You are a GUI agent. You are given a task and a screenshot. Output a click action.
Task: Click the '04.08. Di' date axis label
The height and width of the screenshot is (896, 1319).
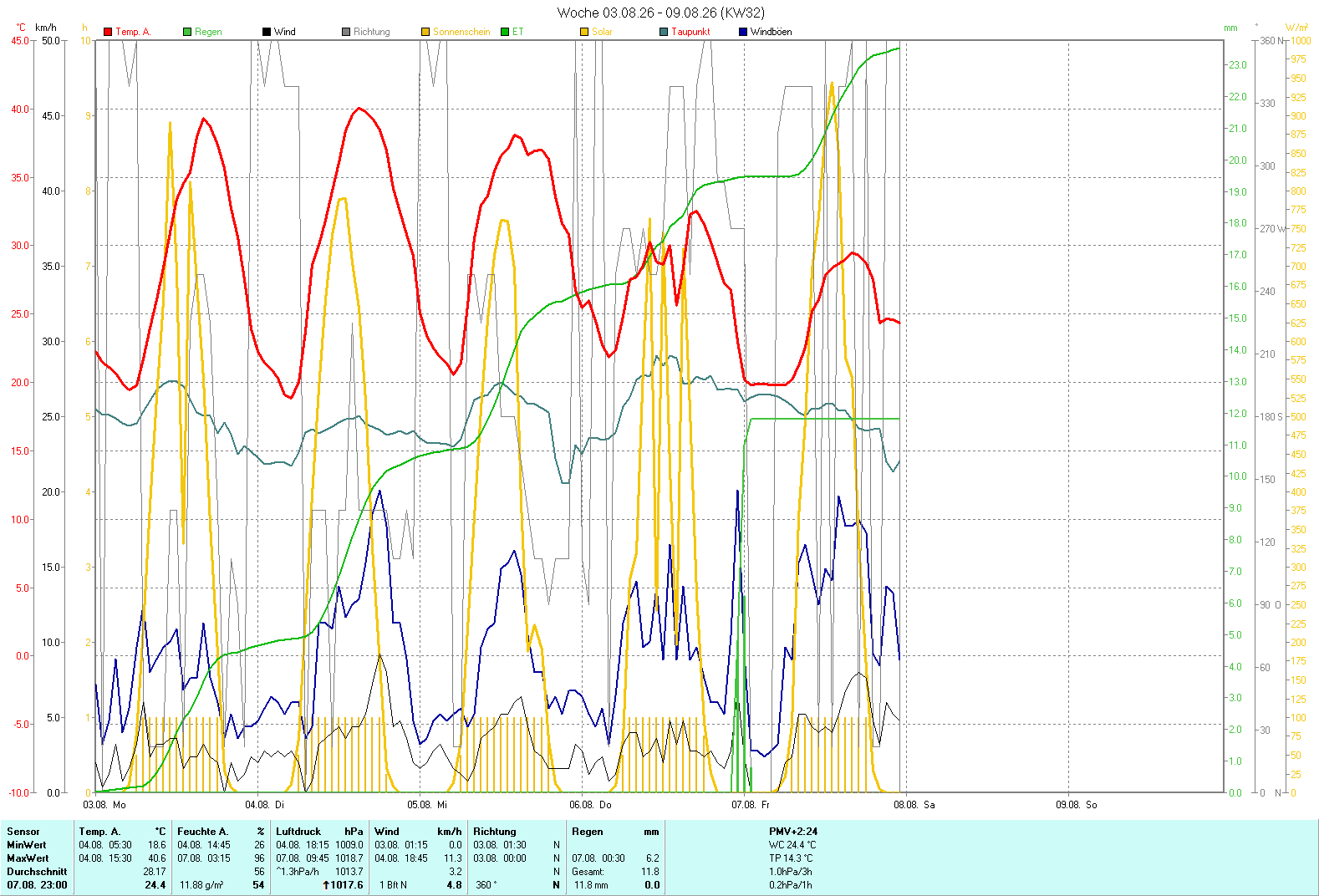[264, 805]
